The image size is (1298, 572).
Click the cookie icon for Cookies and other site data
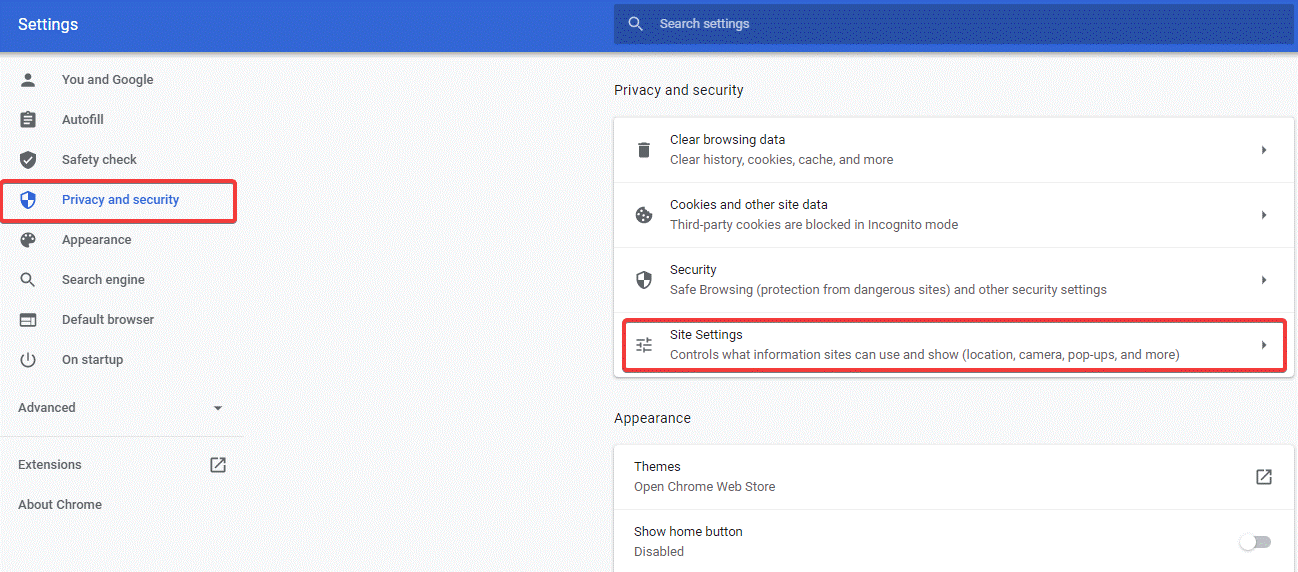point(644,215)
